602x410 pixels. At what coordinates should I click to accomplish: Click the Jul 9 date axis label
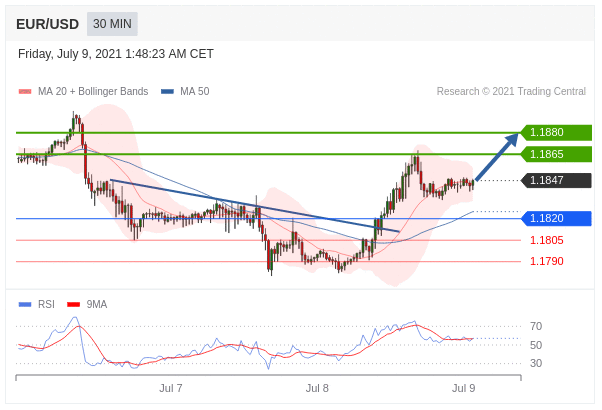click(x=463, y=388)
